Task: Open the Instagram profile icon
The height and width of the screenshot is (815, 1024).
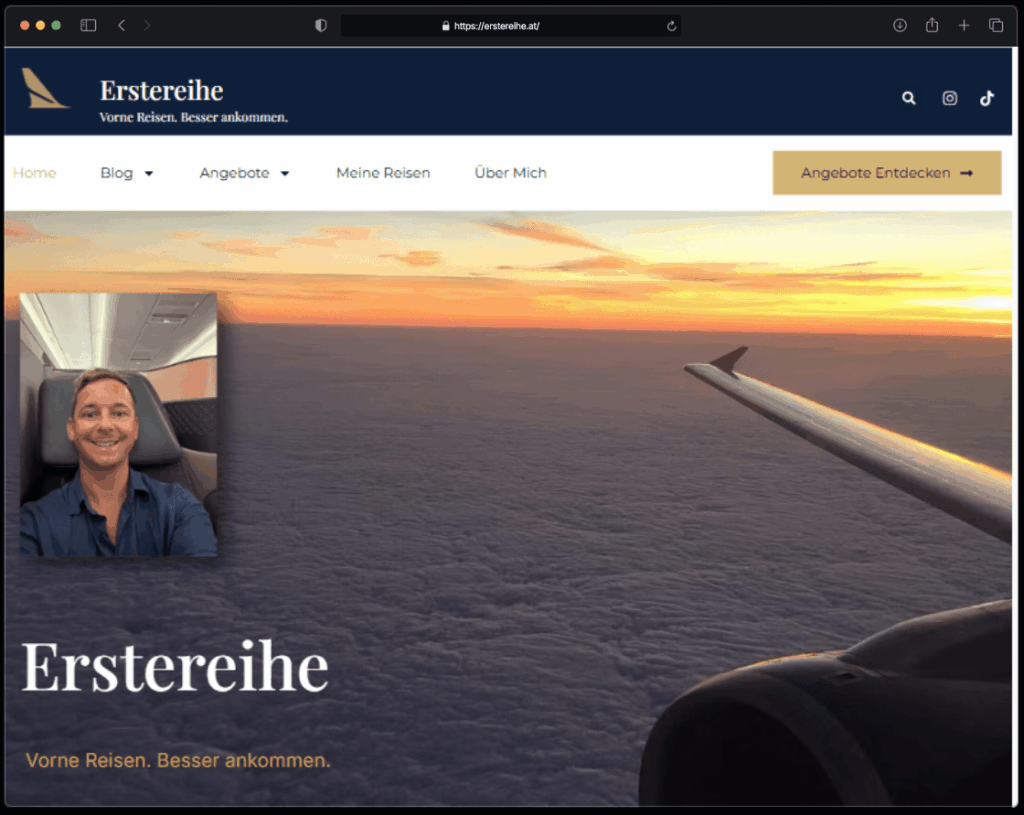Action: (948, 98)
